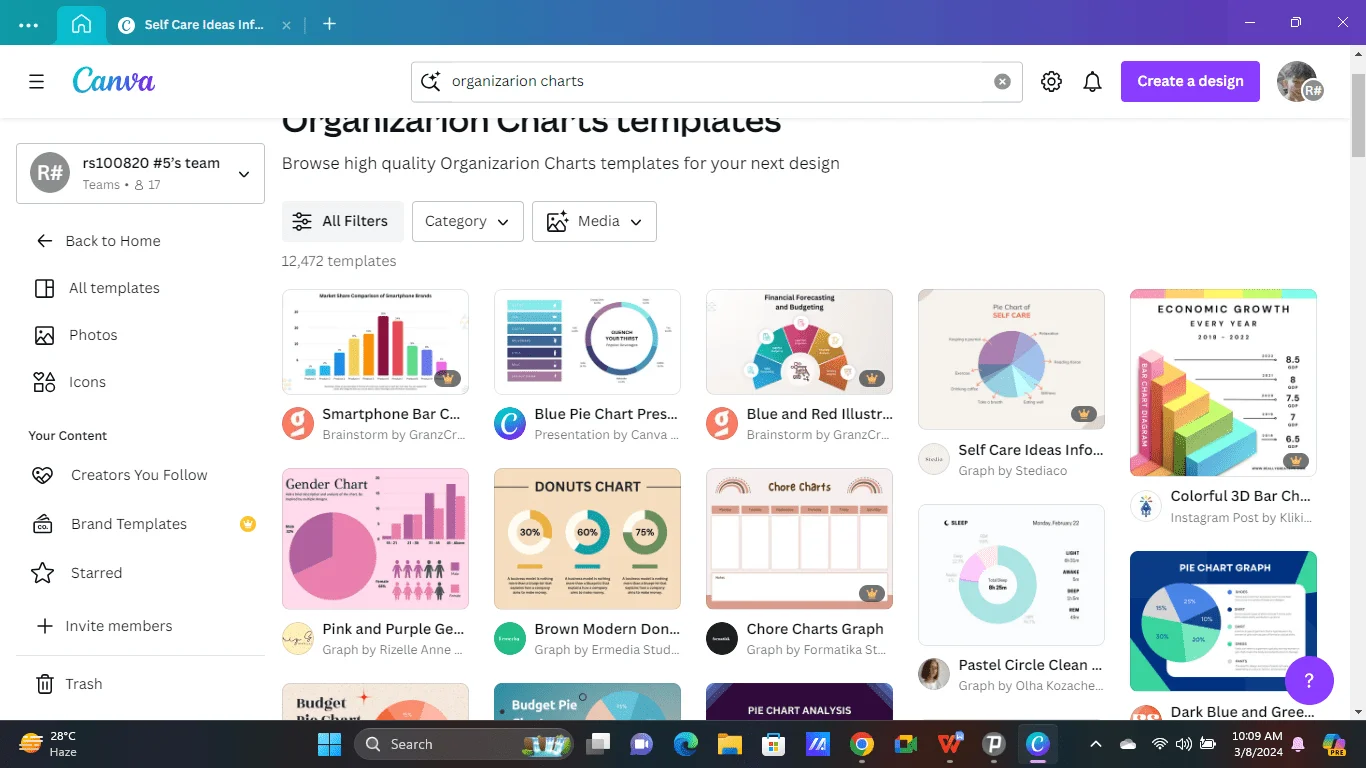
Task: Click the Photos sidebar icon
Action: [x=44, y=335]
